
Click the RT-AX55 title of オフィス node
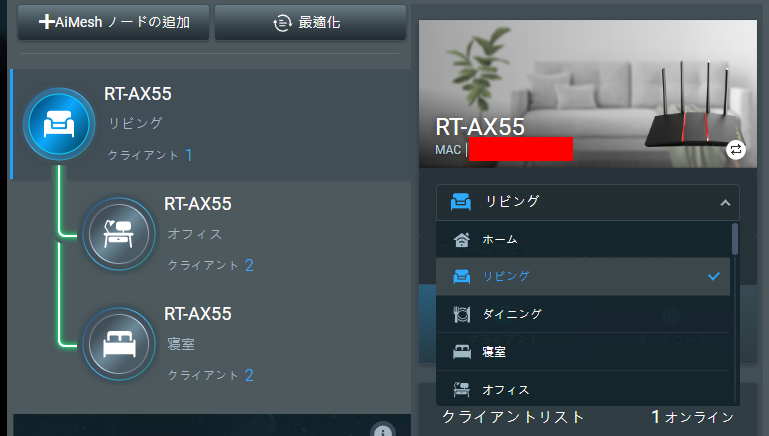click(198, 204)
